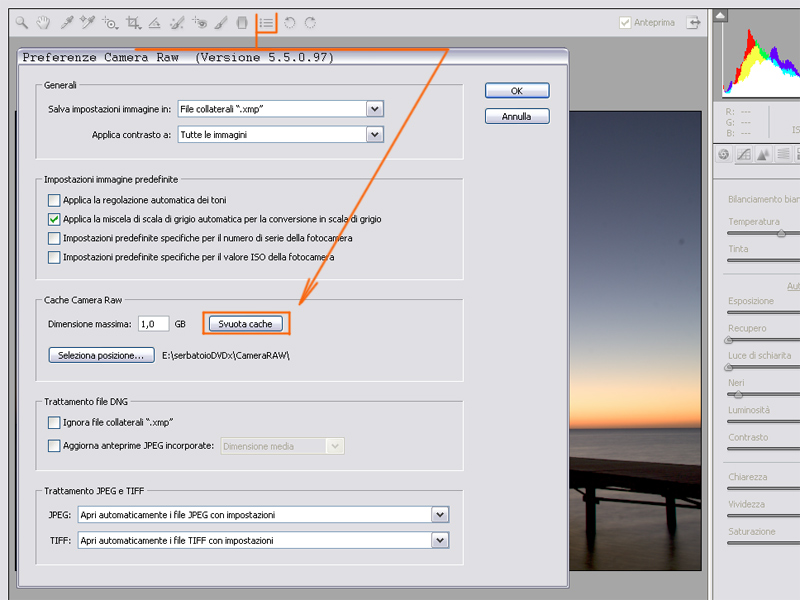
Task: Click the rotate clockwise icon
Action: 311,22
